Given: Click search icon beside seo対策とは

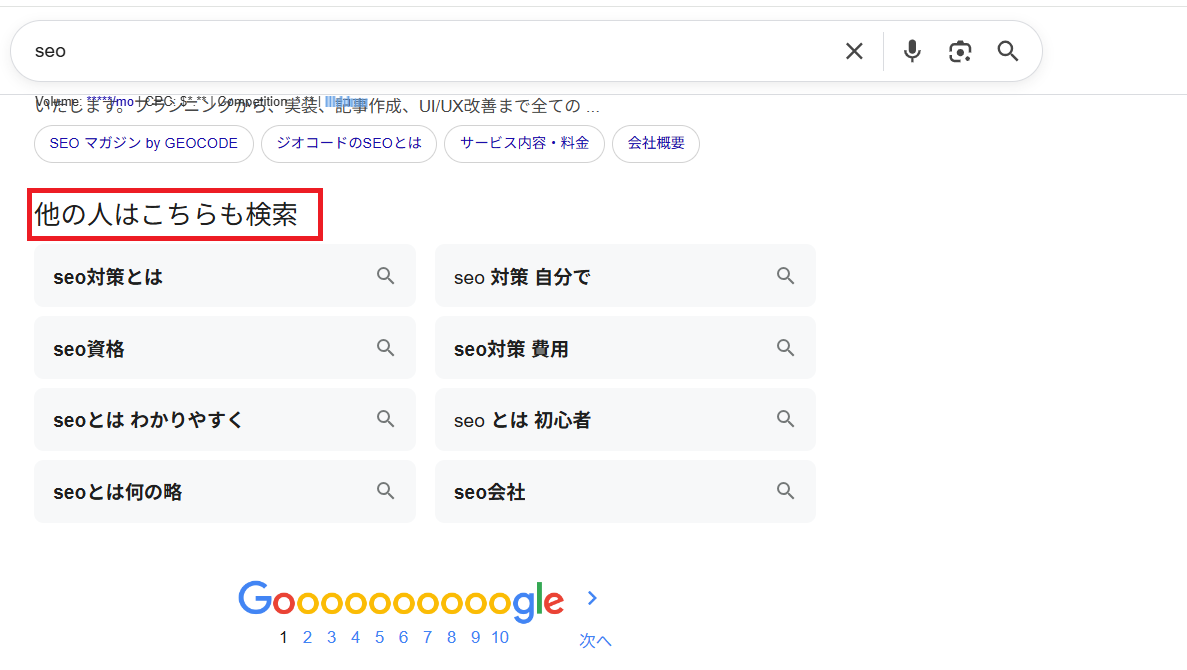Looking at the screenshot, I should point(386,276).
